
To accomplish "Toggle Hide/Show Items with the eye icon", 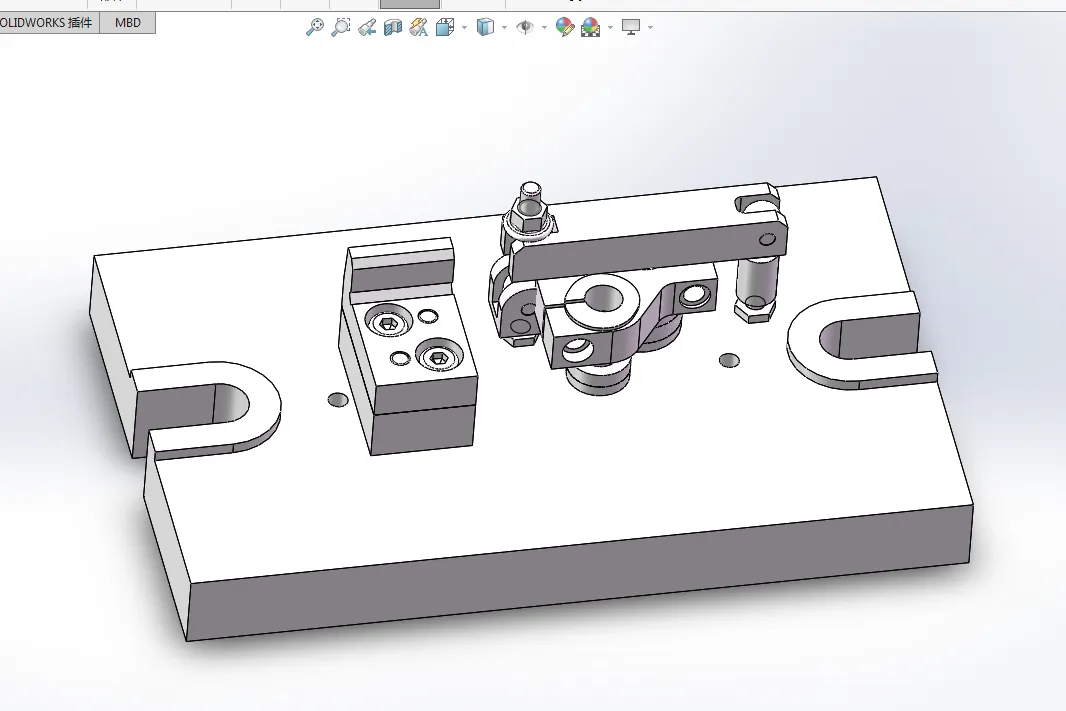I will tap(525, 27).
